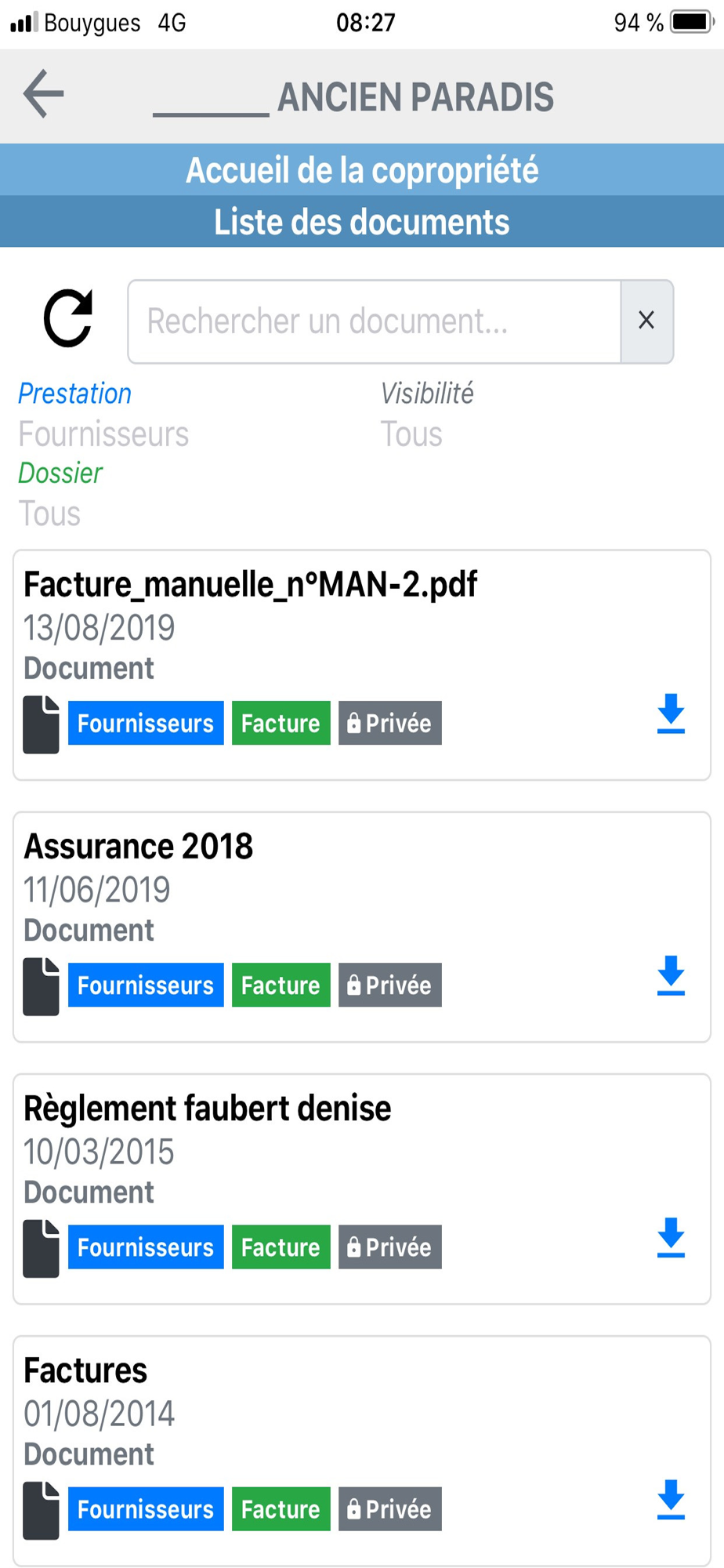Download the Factures document
This screenshot has width=724, height=1568.
pyautogui.click(x=671, y=1499)
